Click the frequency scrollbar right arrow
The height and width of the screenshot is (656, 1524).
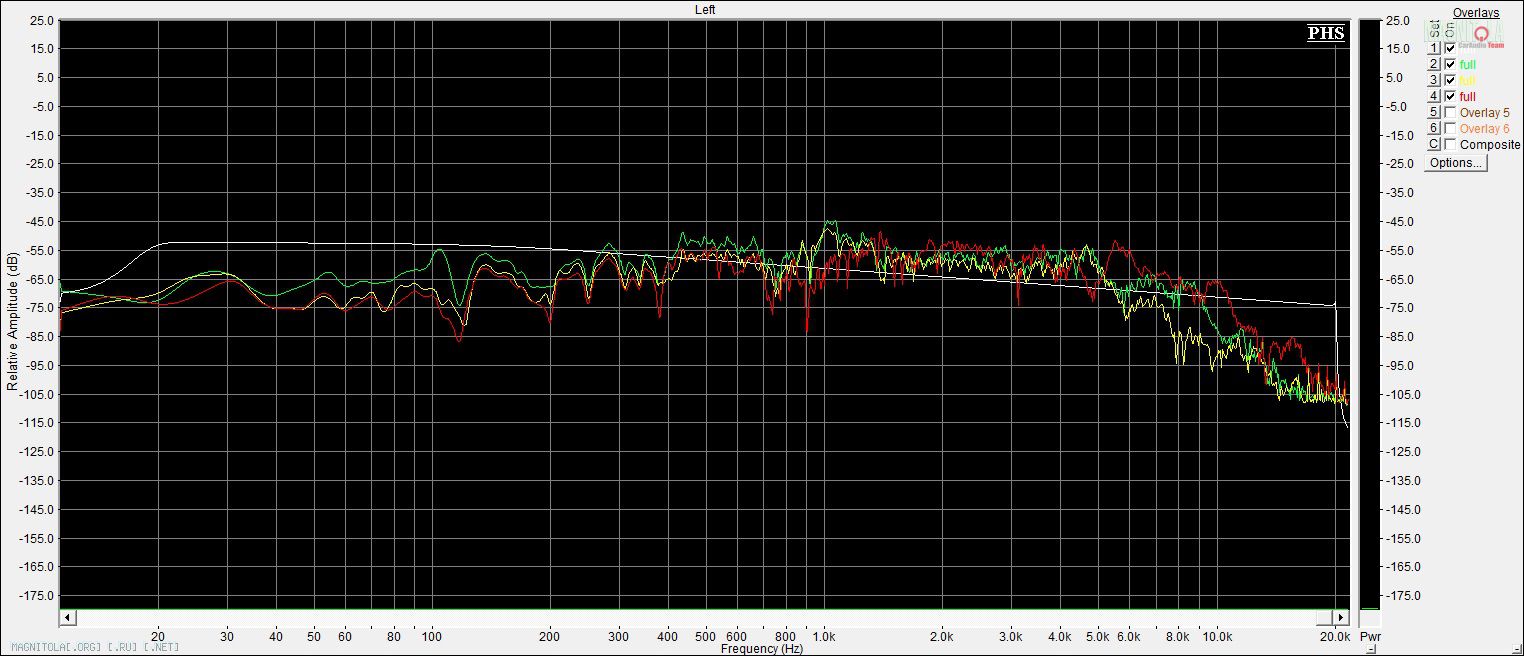coord(1340,617)
